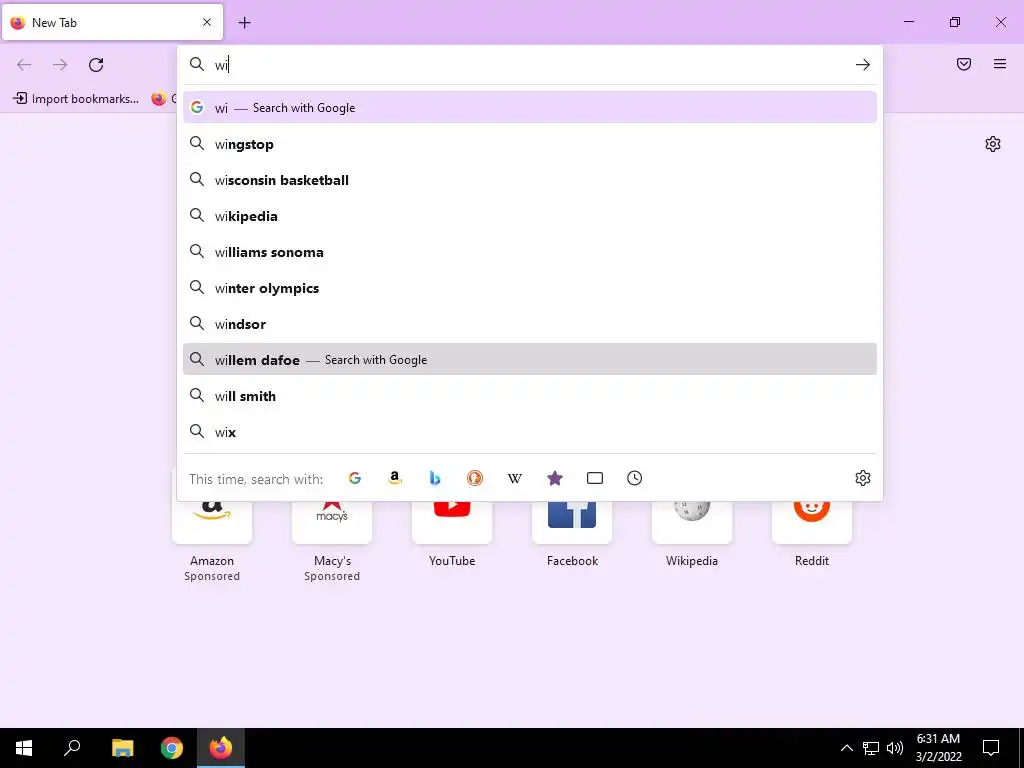Open network status tray icon
The width and height of the screenshot is (1024, 768).
(871, 748)
